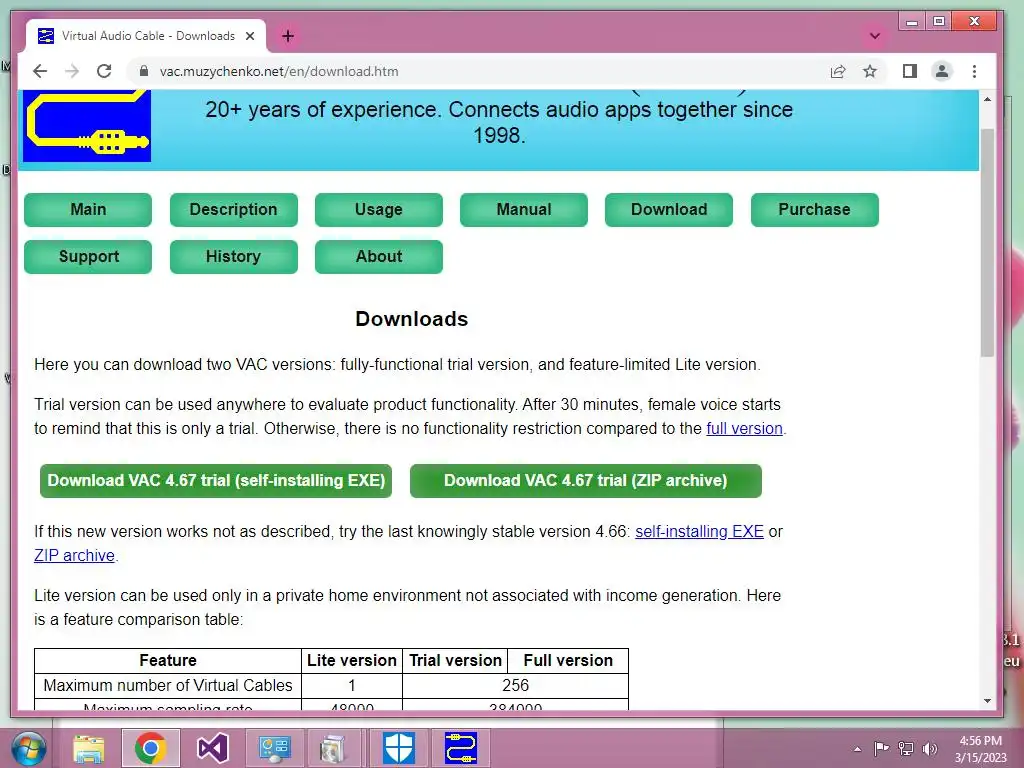1024x768 pixels.
Task: Open the tab search dropdown arrow
Action: click(875, 36)
